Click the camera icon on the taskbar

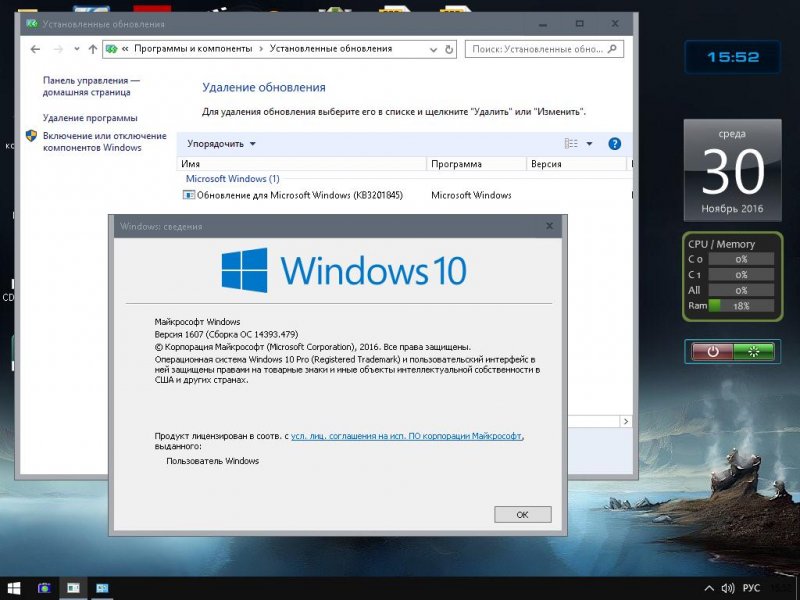44,588
